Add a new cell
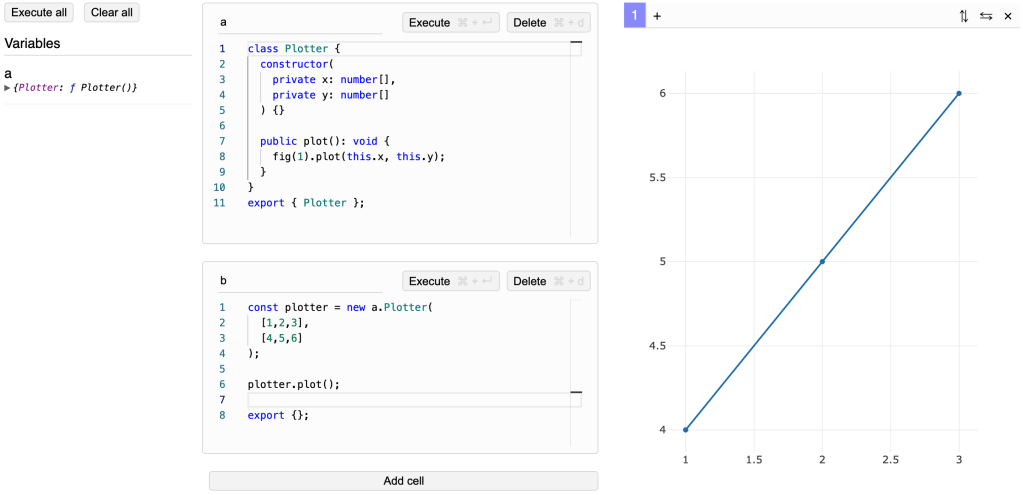The width and height of the screenshot is (1023, 495). [403, 481]
